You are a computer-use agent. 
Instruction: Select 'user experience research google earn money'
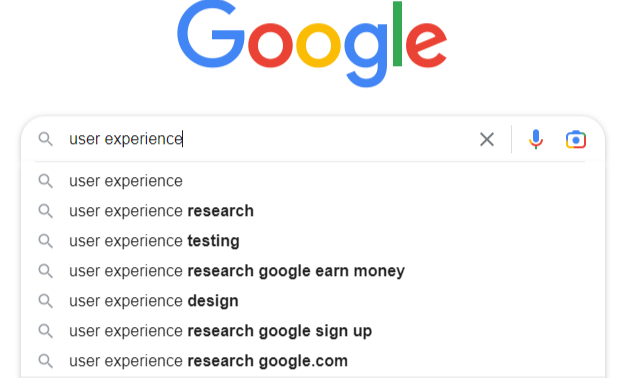[313, 271]
